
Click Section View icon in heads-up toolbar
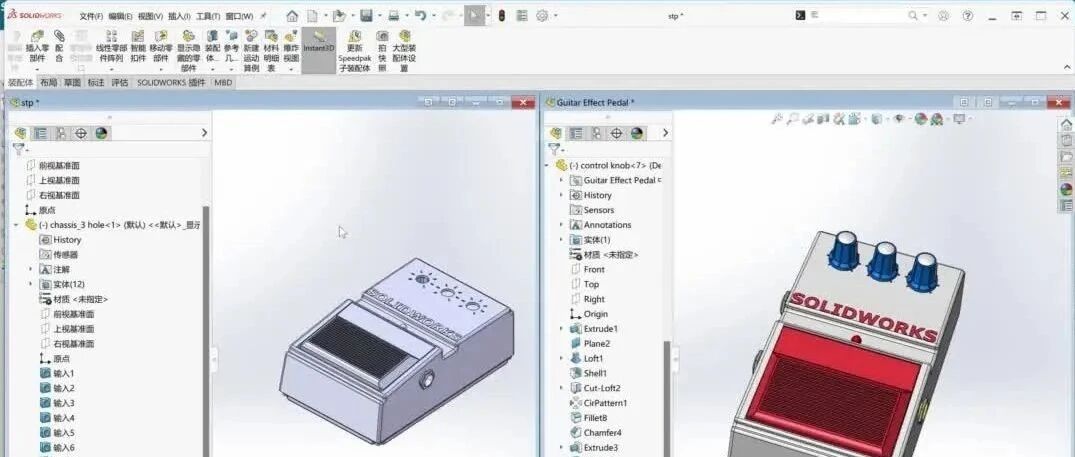click(x=824, y=119)
